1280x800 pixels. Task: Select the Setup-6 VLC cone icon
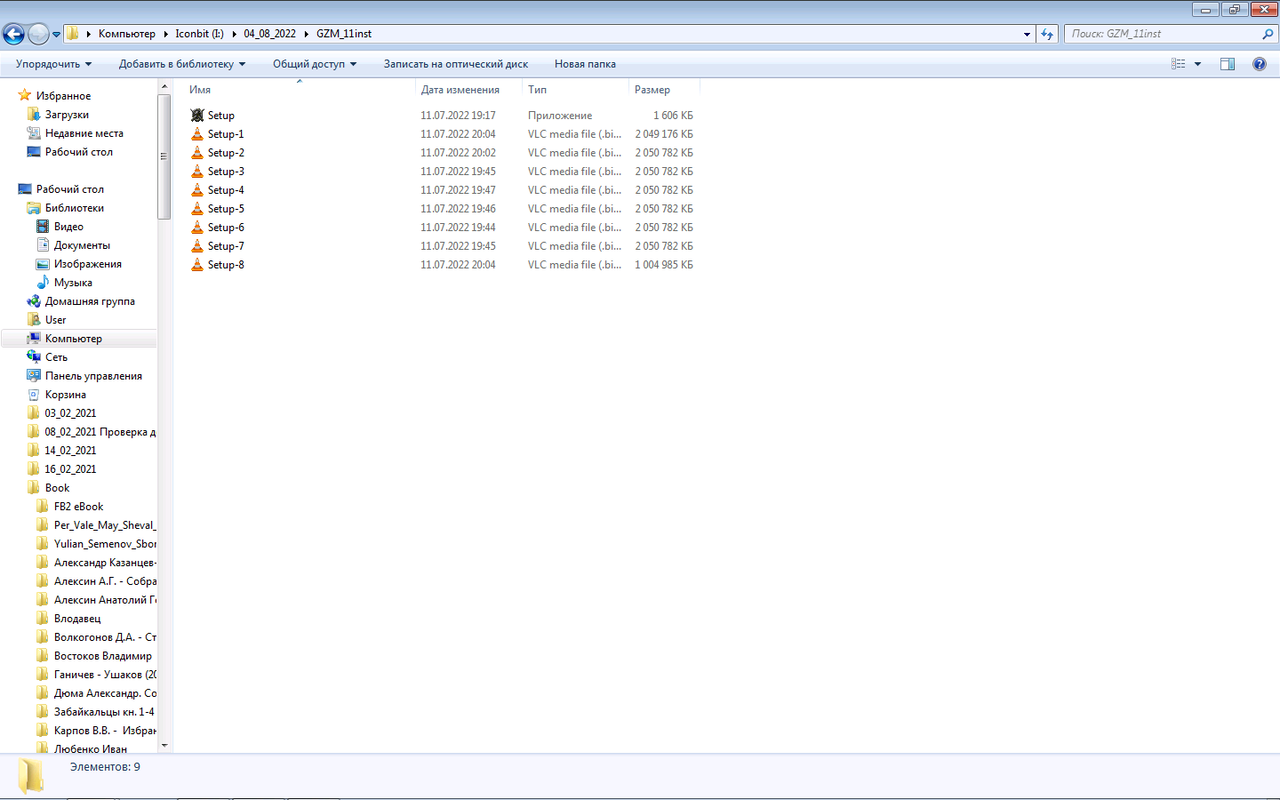pos(197,228)
